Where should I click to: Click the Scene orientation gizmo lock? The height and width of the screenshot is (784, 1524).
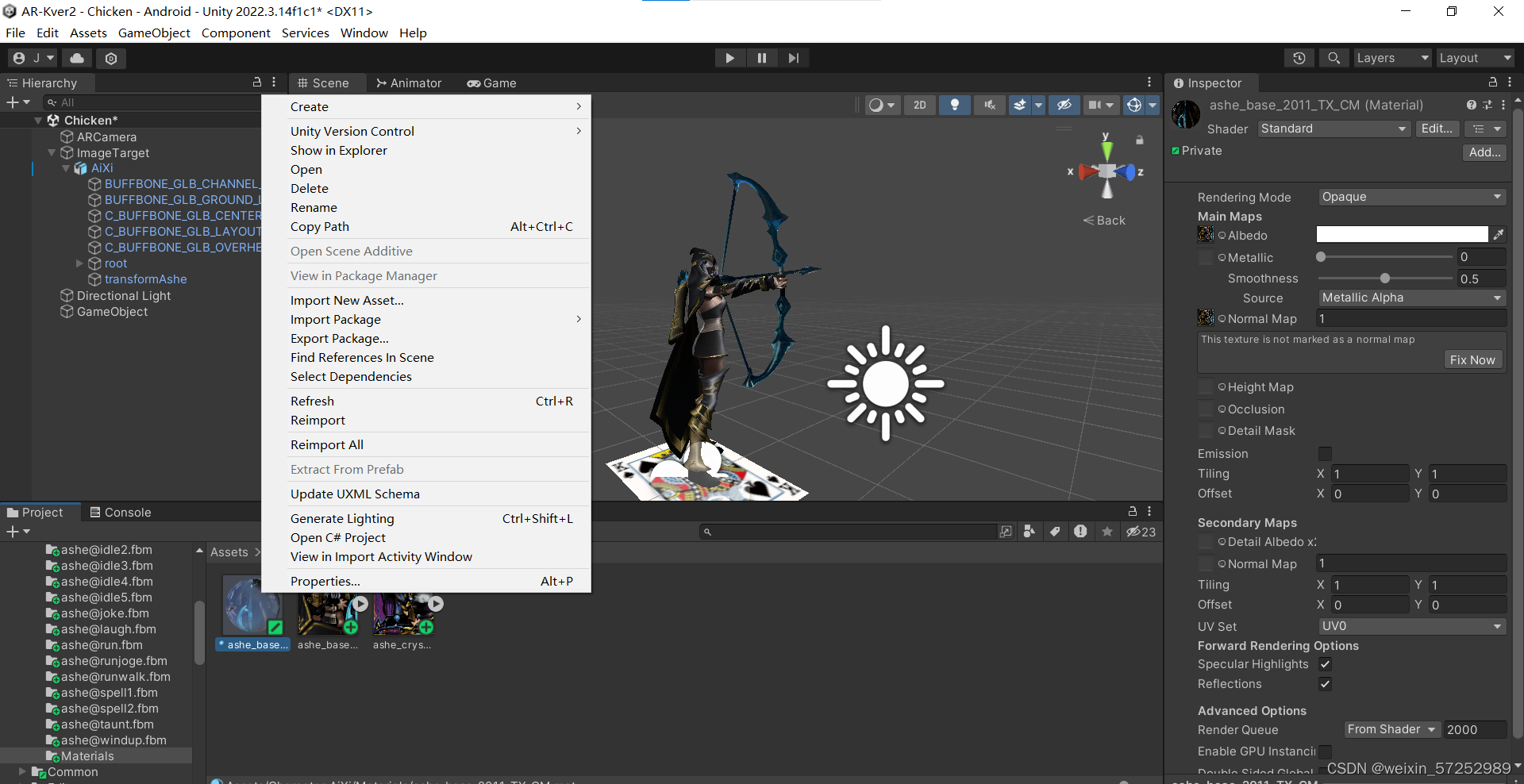point(1139,140)
